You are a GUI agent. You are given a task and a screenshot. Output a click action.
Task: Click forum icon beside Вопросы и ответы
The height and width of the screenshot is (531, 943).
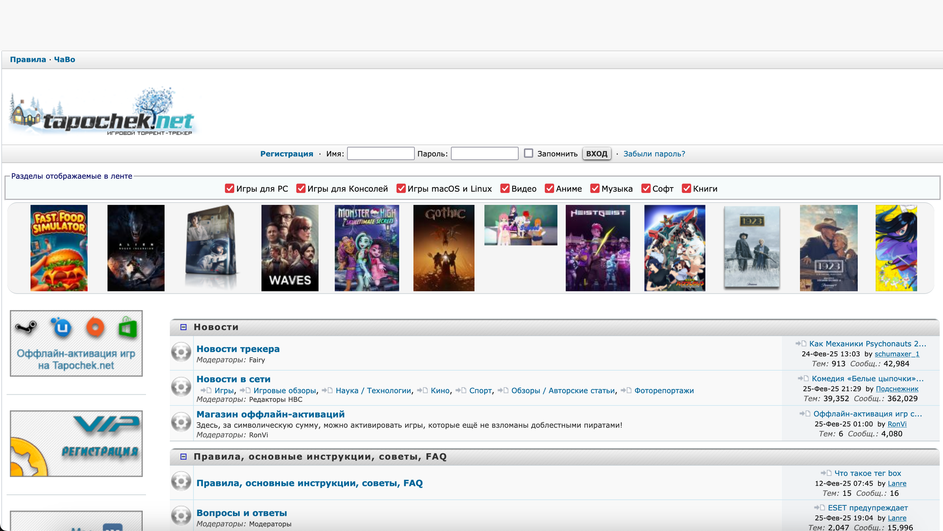point(181,515)
